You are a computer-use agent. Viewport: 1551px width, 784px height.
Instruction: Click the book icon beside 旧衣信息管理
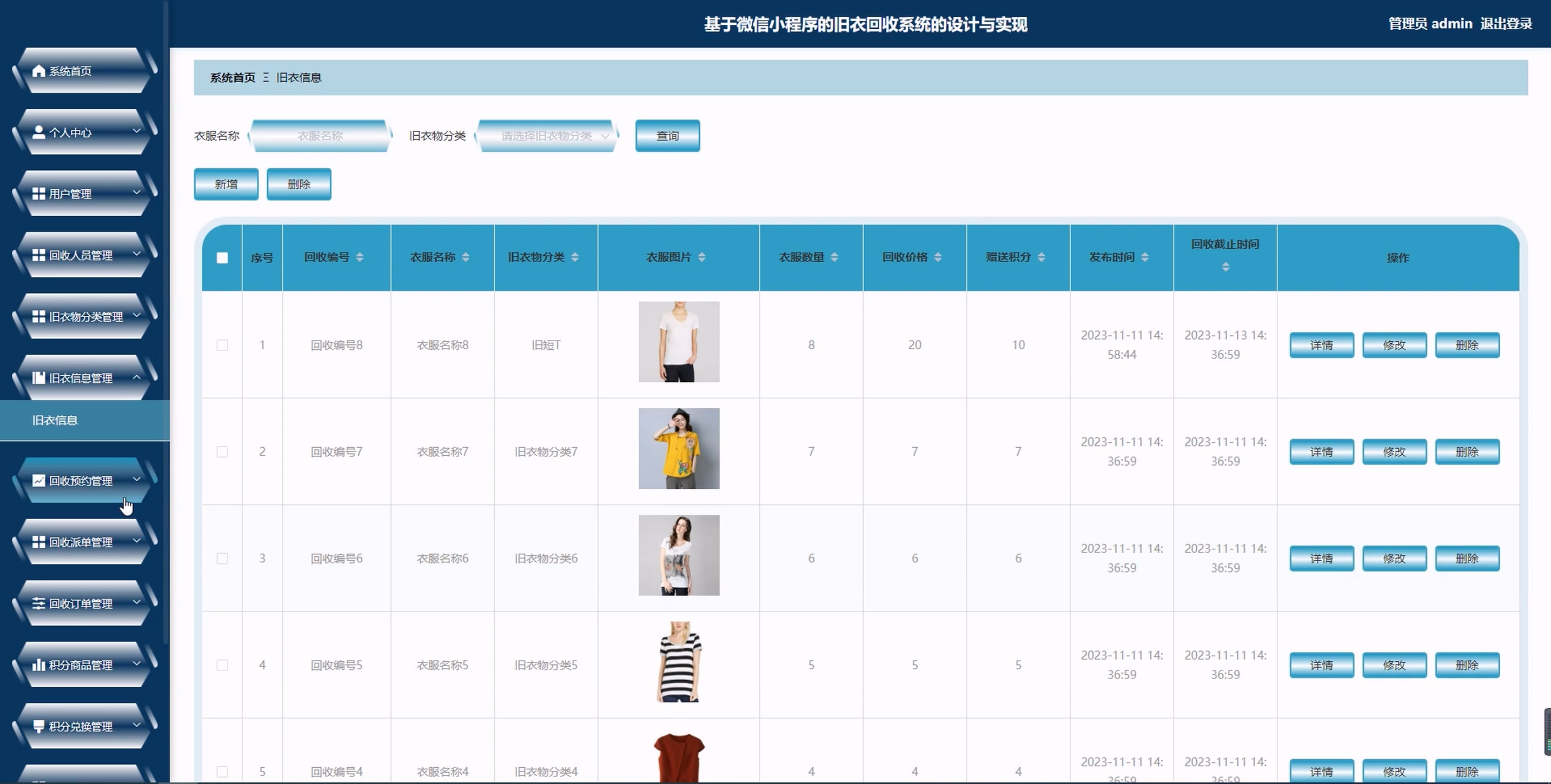[x=38, y=378]
